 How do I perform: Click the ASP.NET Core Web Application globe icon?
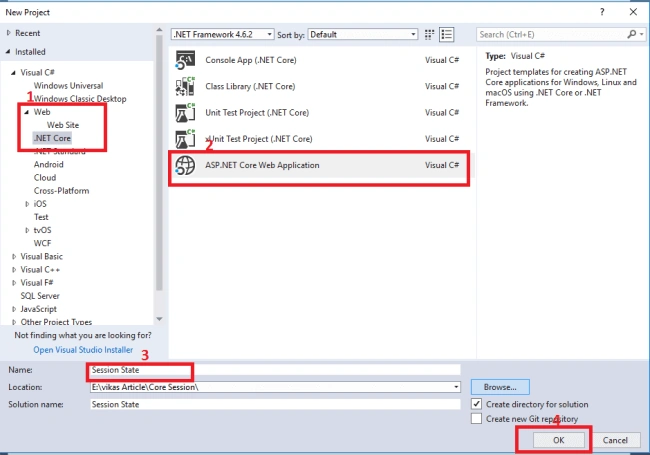click(185, 165)
